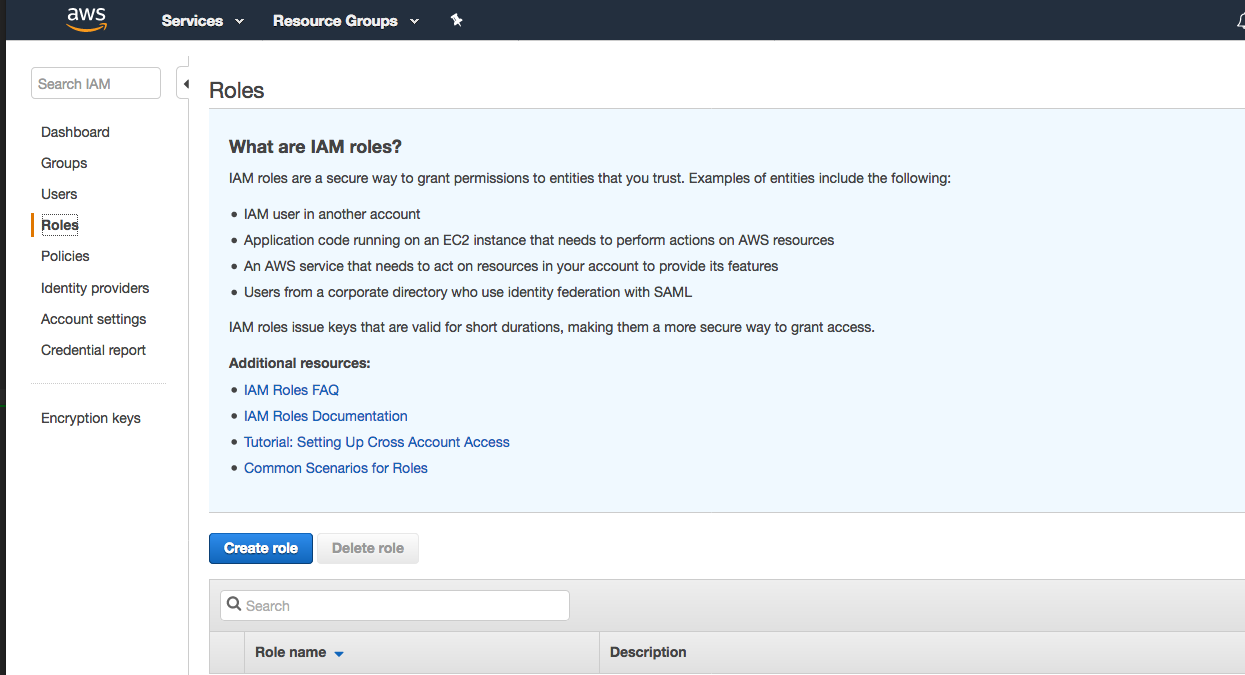The image size is (1245, 675).
Task: Open Tutorial: Setting Up Cross Account Access
Action: (x=376, y=442)
